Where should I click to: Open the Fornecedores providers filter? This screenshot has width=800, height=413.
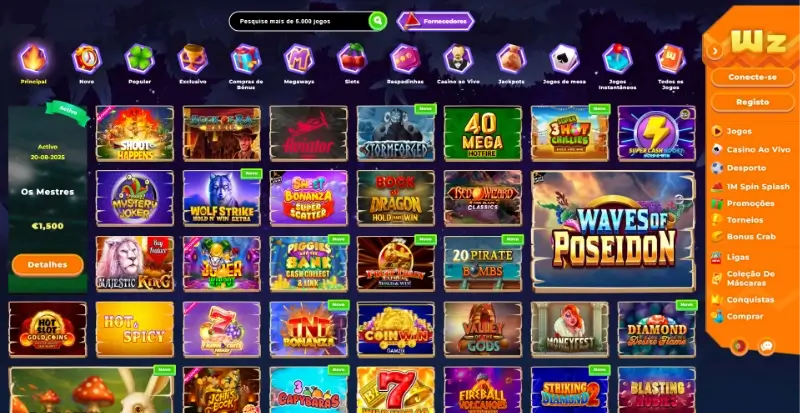(x=435, y=21)
